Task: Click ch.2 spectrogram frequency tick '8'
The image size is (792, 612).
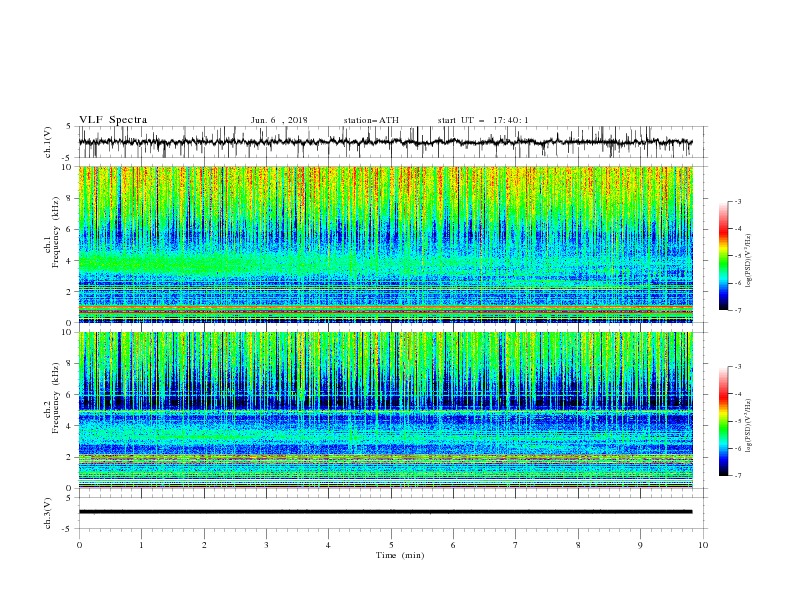Action: pyautogui.click(x=70, y=364)
